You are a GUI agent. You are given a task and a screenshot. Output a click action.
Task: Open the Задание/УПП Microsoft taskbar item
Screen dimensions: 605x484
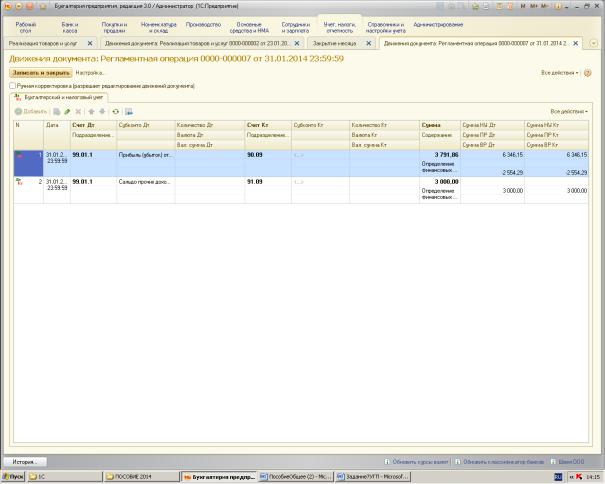(373, 477)
